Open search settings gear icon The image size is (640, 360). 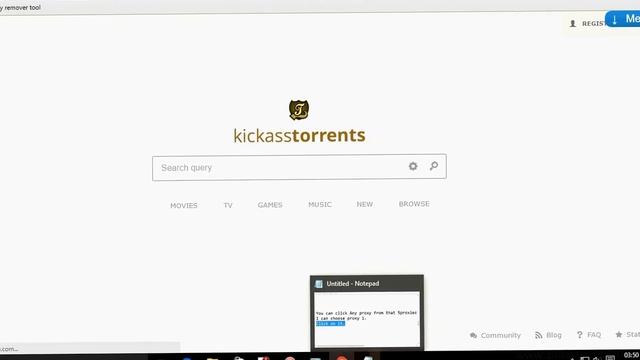click(413, 166)
